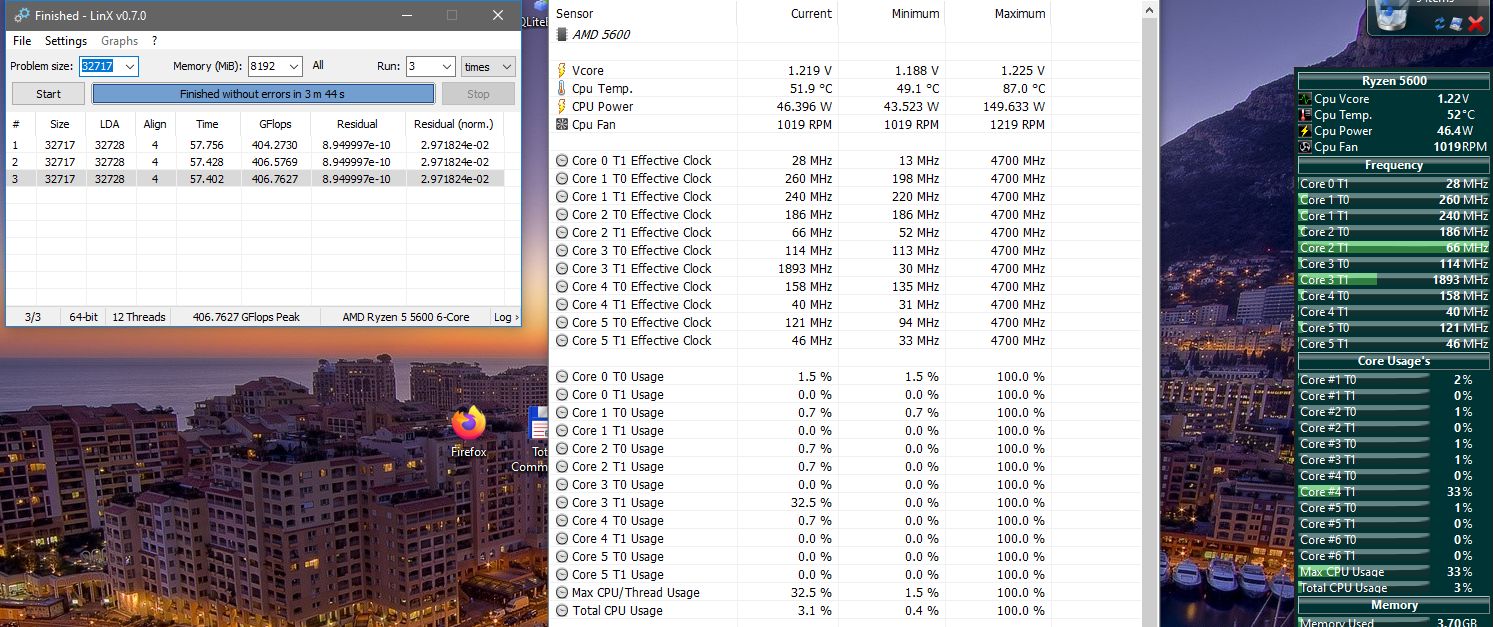
Task: Open the ? help menu in LinX
Action: [154, 41]
